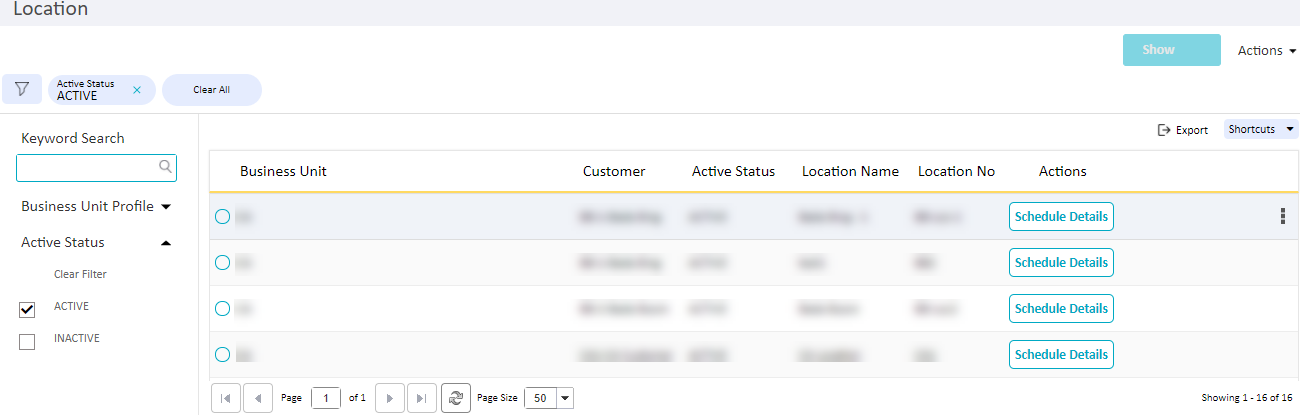Click the Actions column header
The width and height of the screenshot is (1300, 415).
(x=1062, y=171)
